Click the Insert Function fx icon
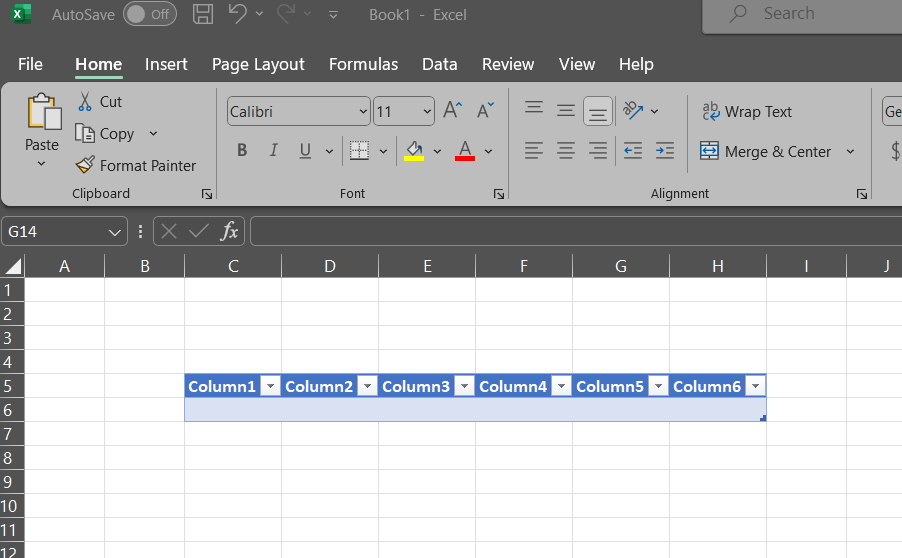This screenshot has width=902, height=558. point(230,231)
